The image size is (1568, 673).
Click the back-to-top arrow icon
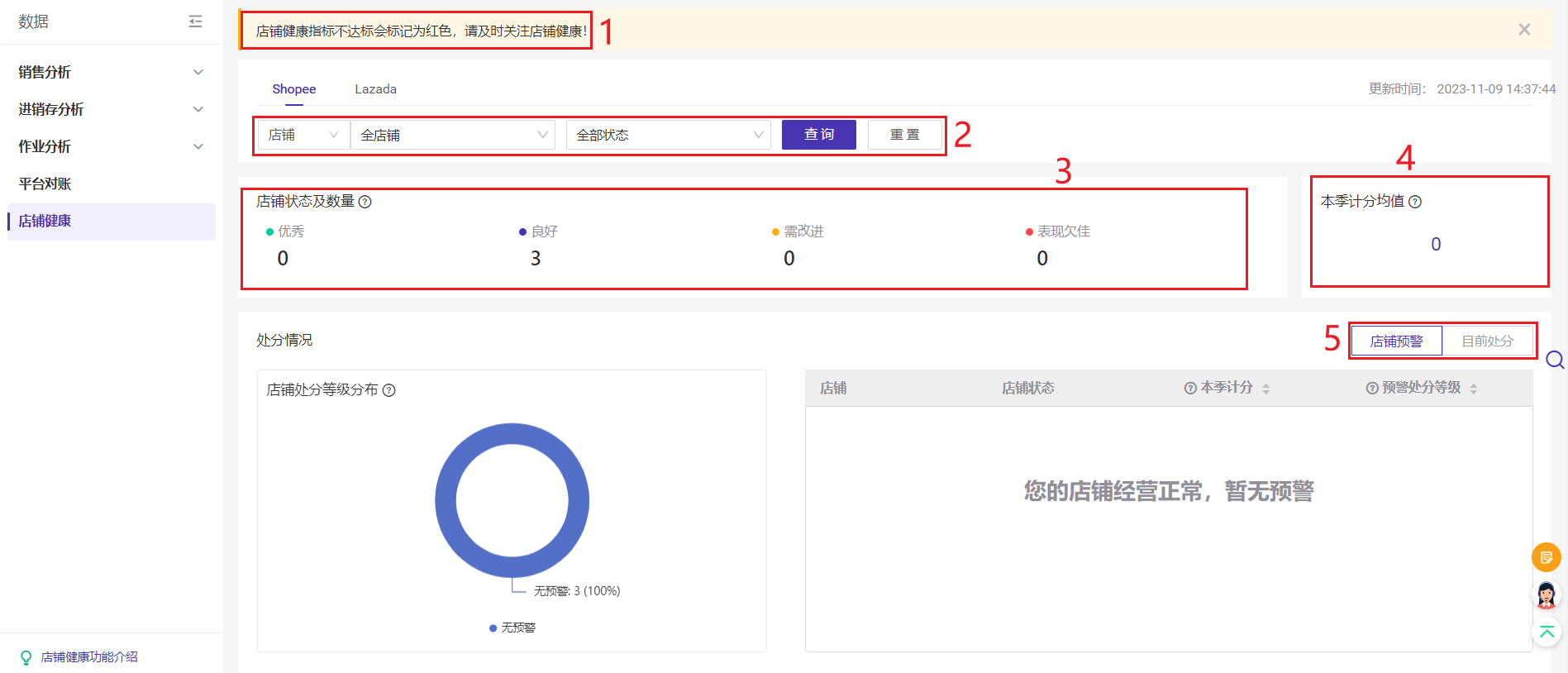(x=1546, y=632)
